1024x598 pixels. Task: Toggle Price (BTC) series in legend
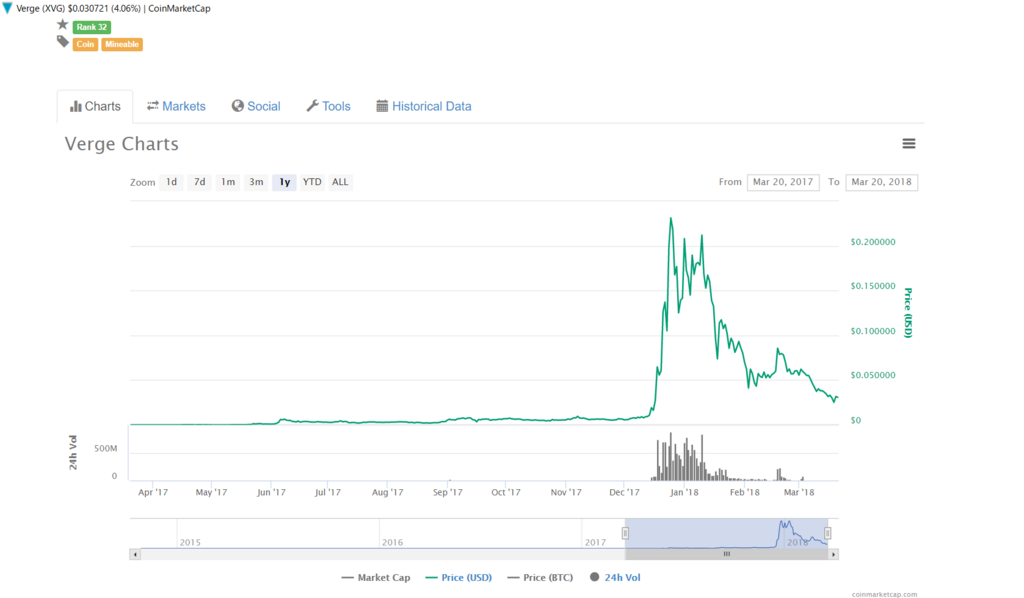[x=540, y=578]
